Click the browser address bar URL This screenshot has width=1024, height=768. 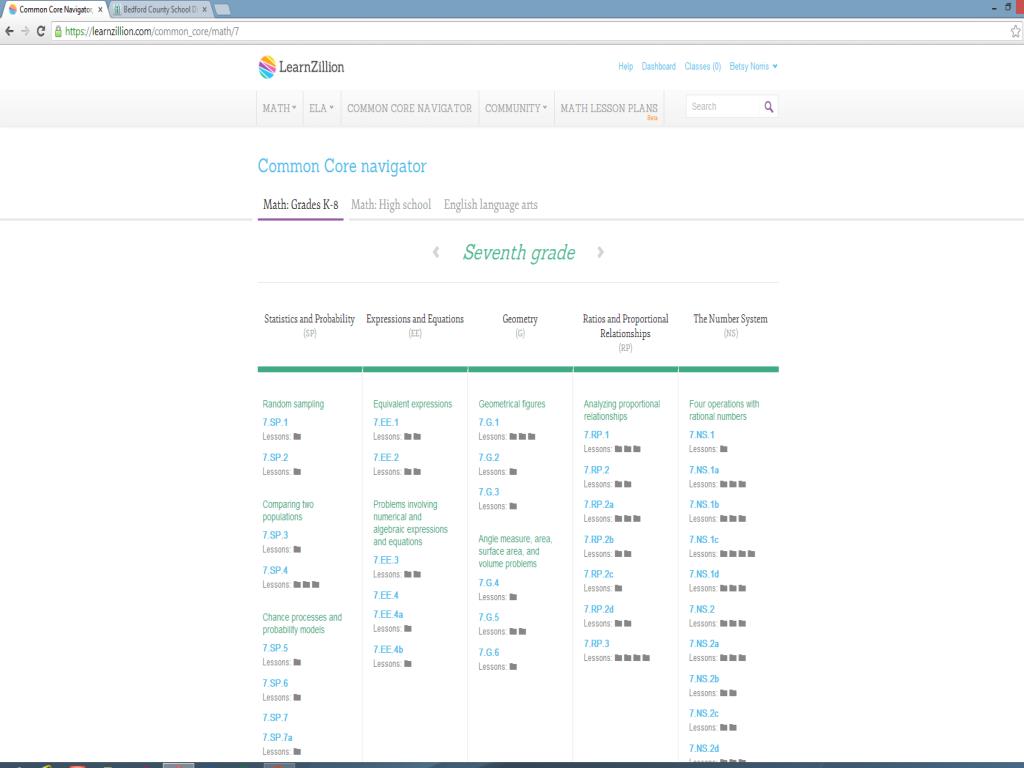(x=152, y=31)
